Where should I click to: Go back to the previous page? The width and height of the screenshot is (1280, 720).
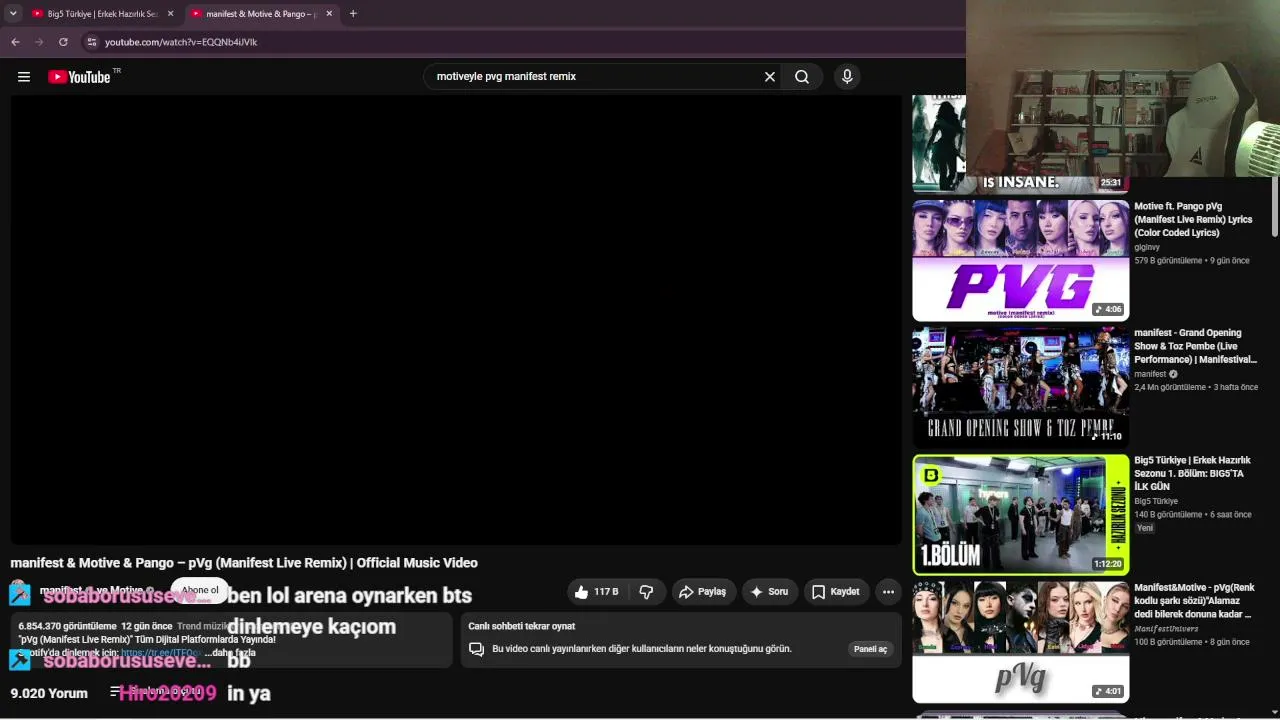click(x=15, y=42)
